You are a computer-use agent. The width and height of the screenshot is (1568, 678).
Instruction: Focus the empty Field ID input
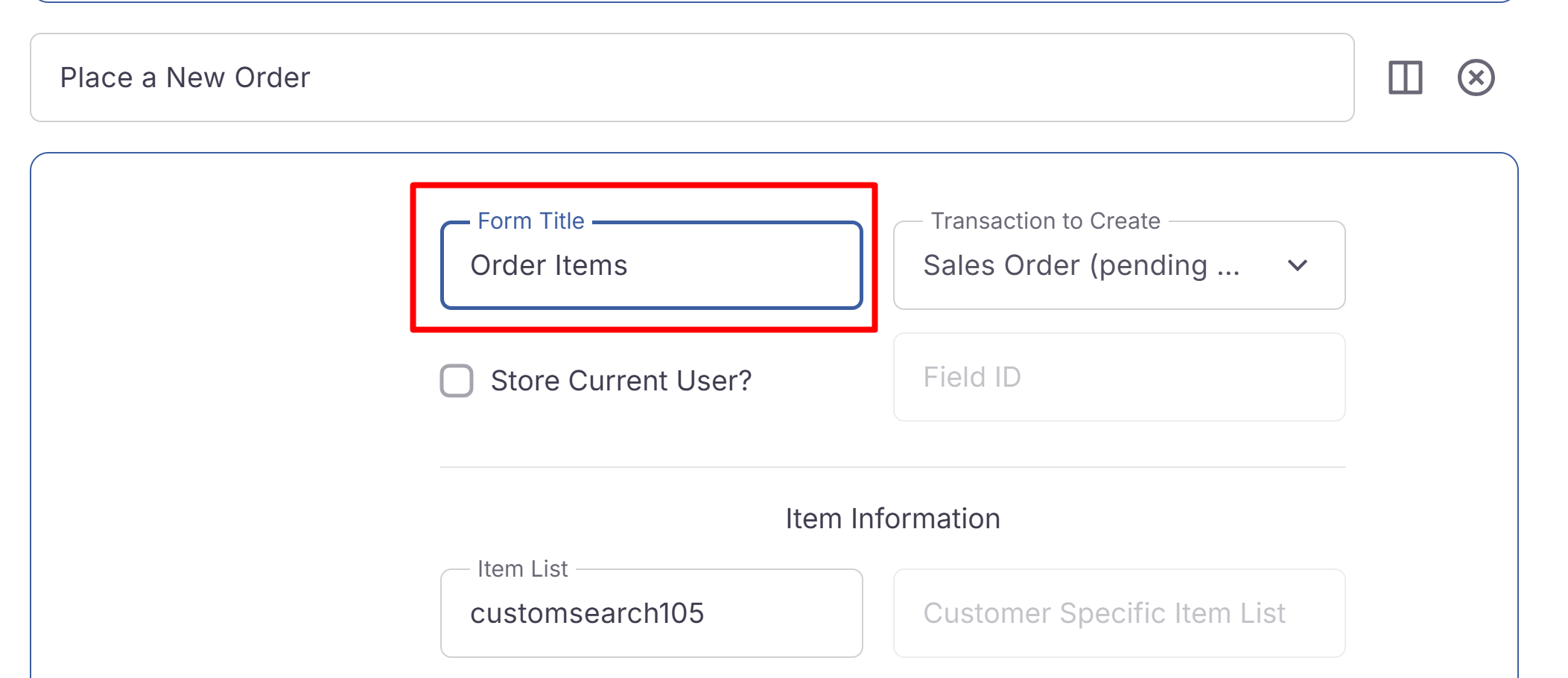tap(1119, 377)
